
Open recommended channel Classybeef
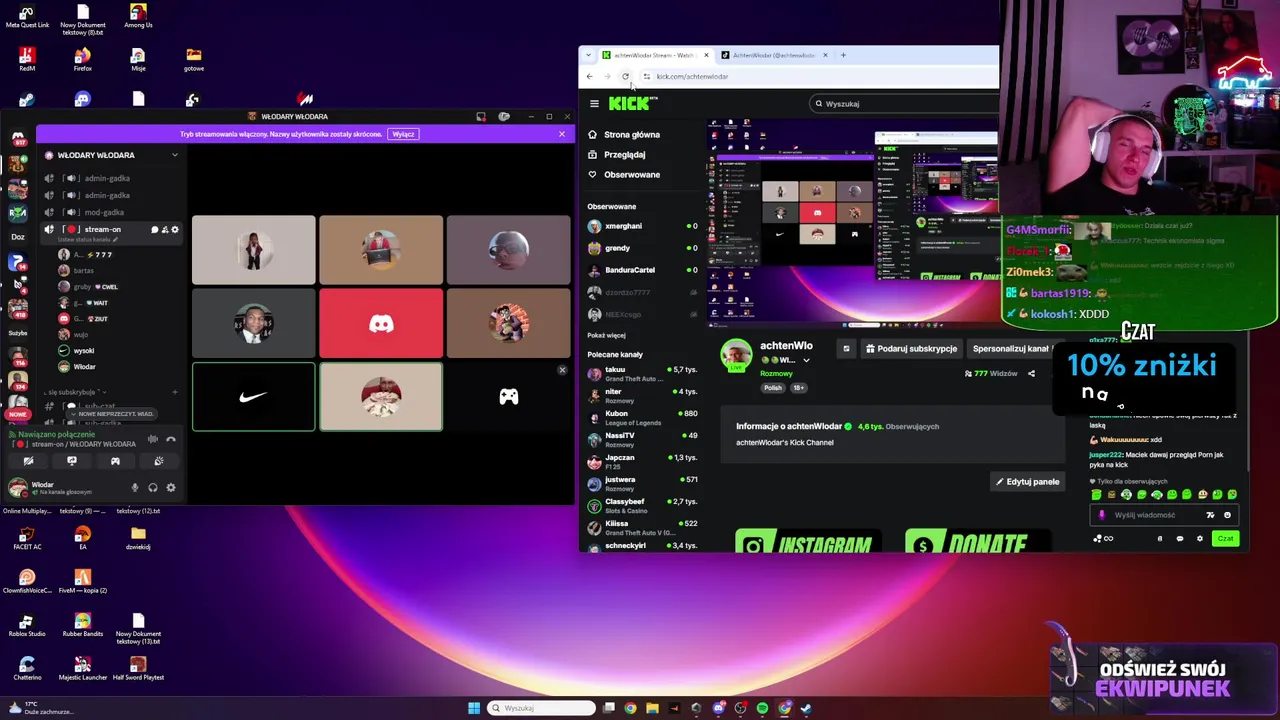(642, 506)
